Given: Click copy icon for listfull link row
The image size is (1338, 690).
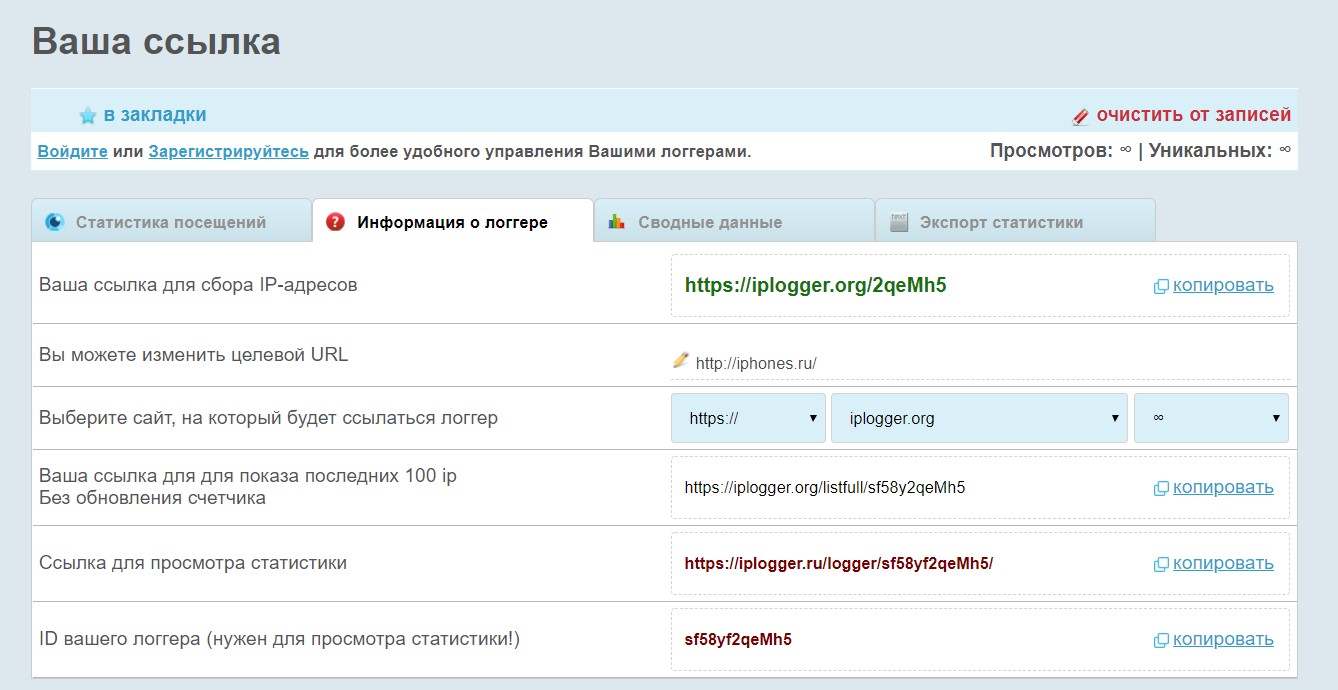Looking at the screenshot, I should pyautogui.click(x=1161, y=488).
